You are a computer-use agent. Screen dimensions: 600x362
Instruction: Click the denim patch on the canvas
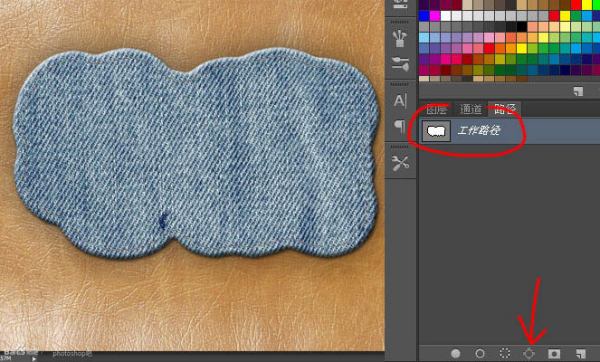pyautogui.click(x=196, y=153)
